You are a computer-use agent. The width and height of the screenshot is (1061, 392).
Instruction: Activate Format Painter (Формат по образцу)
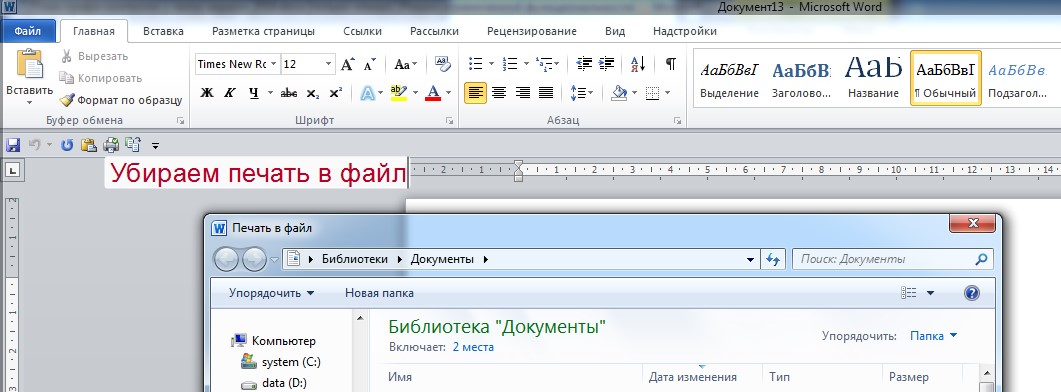pos(121,100)
